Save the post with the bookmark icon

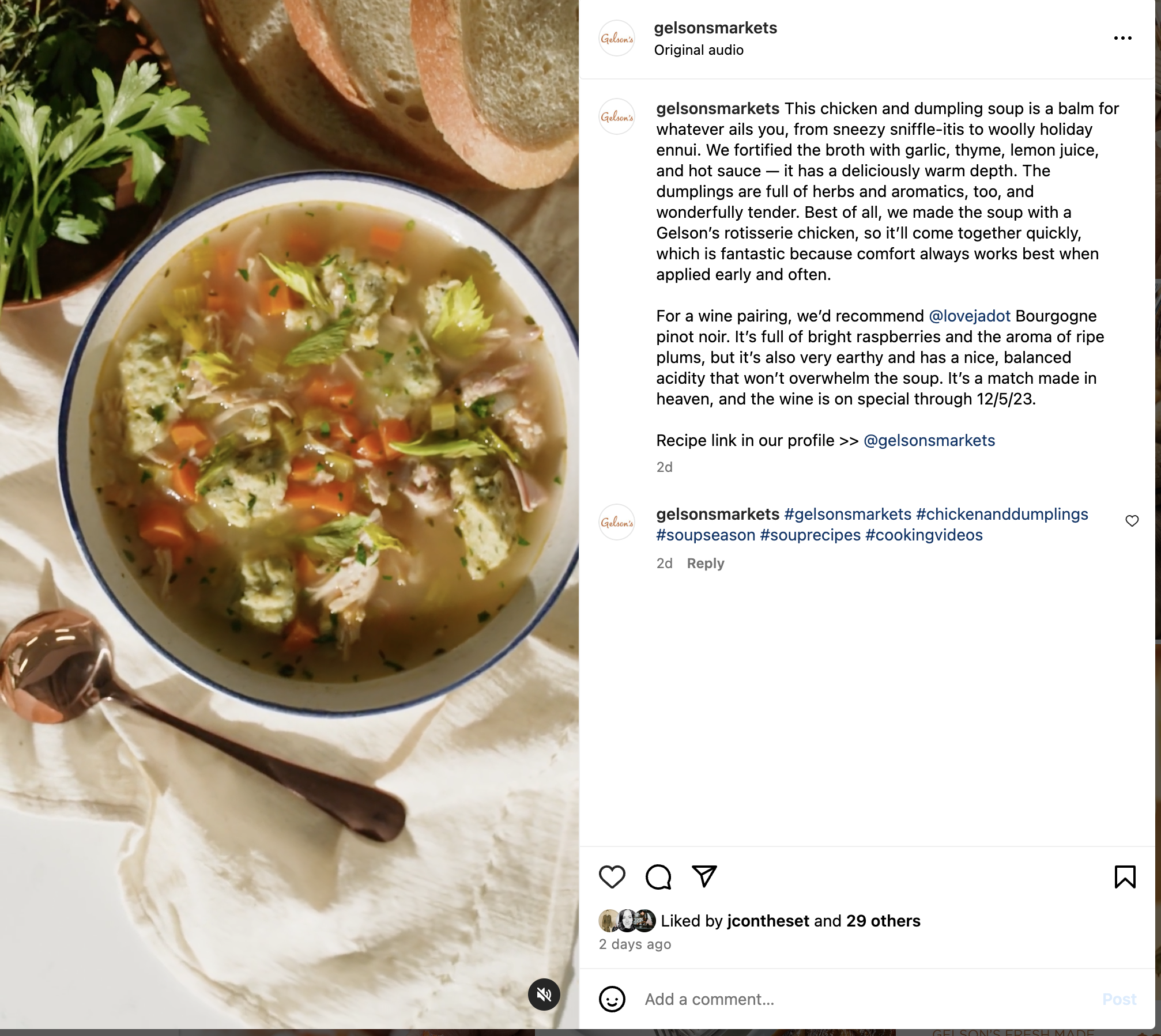coord(1125,877)
